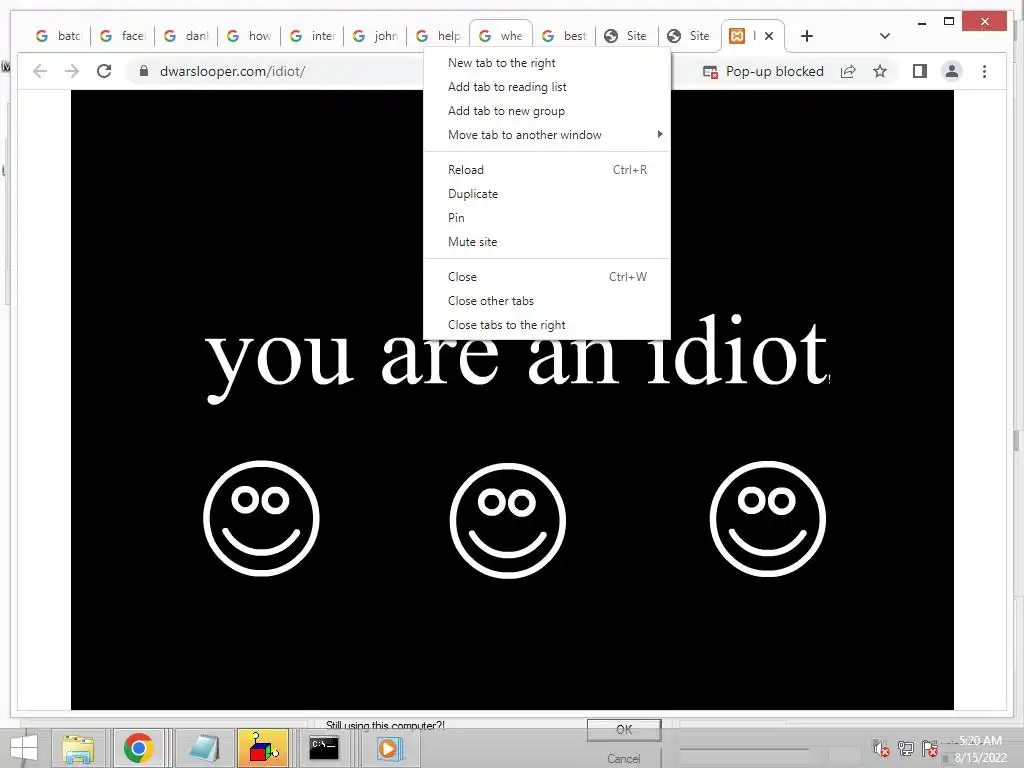Select Reload in the context menu

[x=547, y=170]
